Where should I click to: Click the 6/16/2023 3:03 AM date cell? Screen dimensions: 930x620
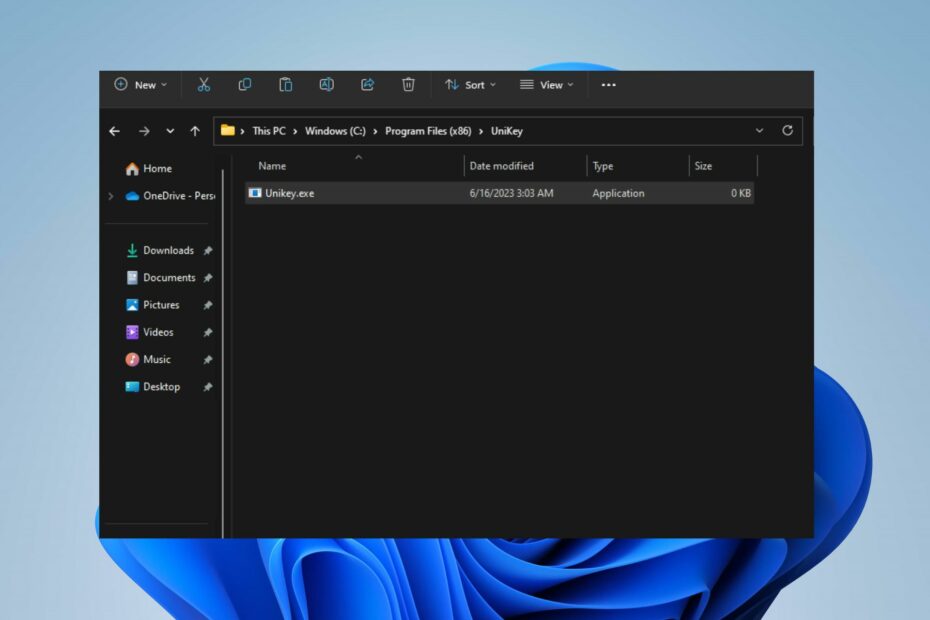pyautogui.click(x=511, y=193)
